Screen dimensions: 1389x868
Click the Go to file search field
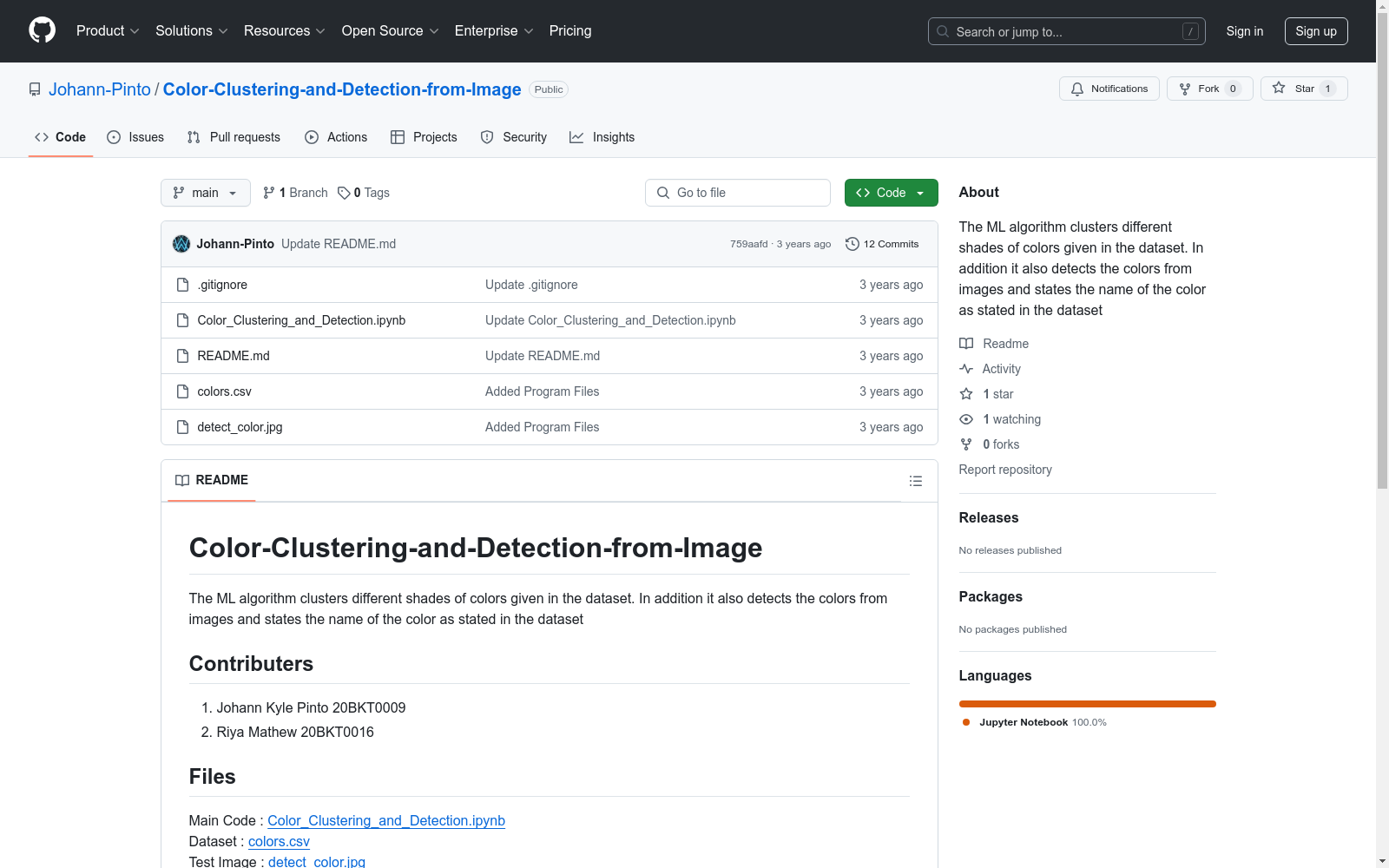(738, 193)
